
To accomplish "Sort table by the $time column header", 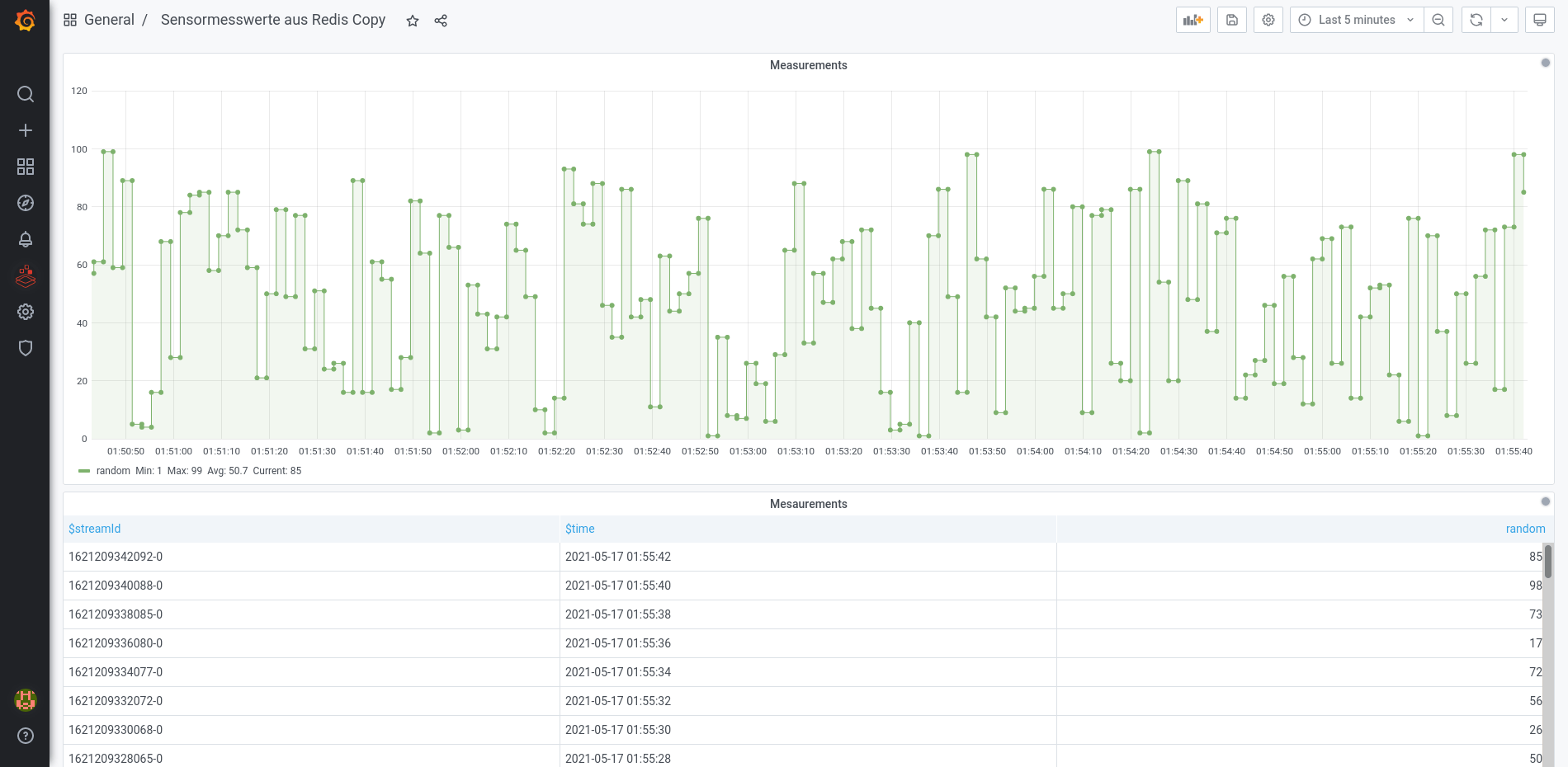I will [x=580, y=529].
